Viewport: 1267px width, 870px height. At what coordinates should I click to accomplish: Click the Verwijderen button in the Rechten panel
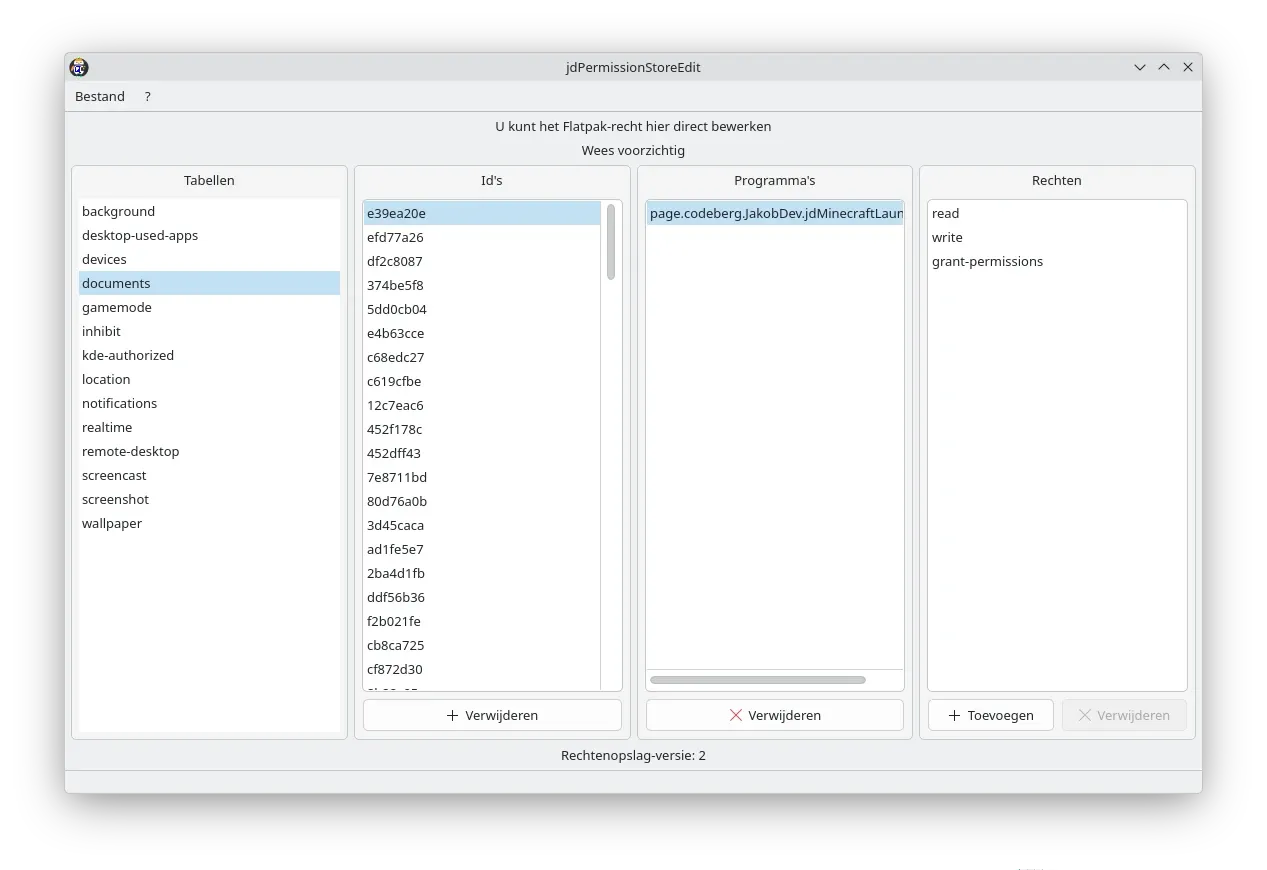point(1124,715)
